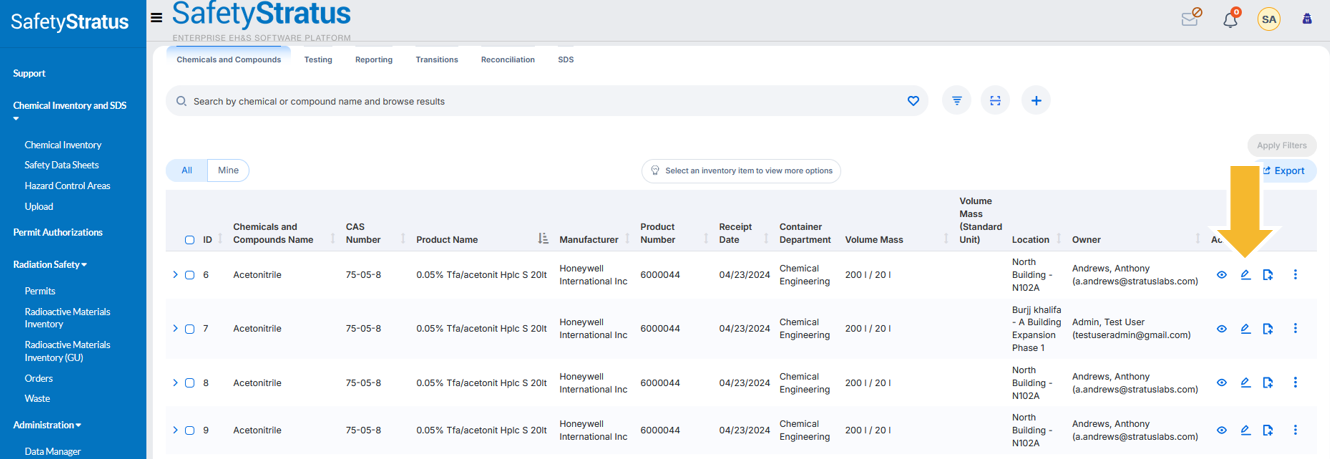Open more actions menu for row ID 9

click(1295, 431)
